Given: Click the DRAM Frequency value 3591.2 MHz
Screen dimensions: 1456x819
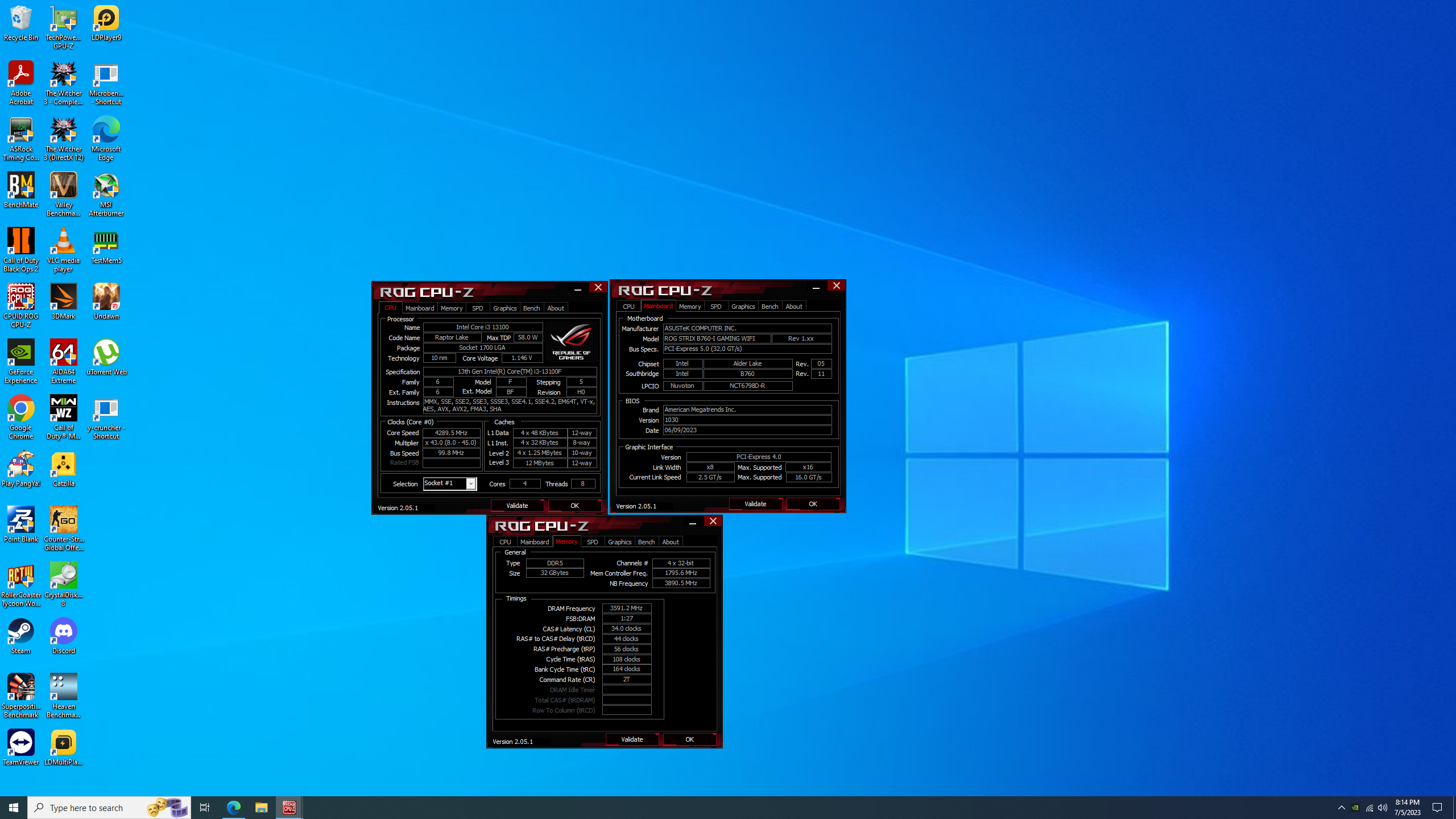Looking at the screenshot, I should [x=626, y=608].
